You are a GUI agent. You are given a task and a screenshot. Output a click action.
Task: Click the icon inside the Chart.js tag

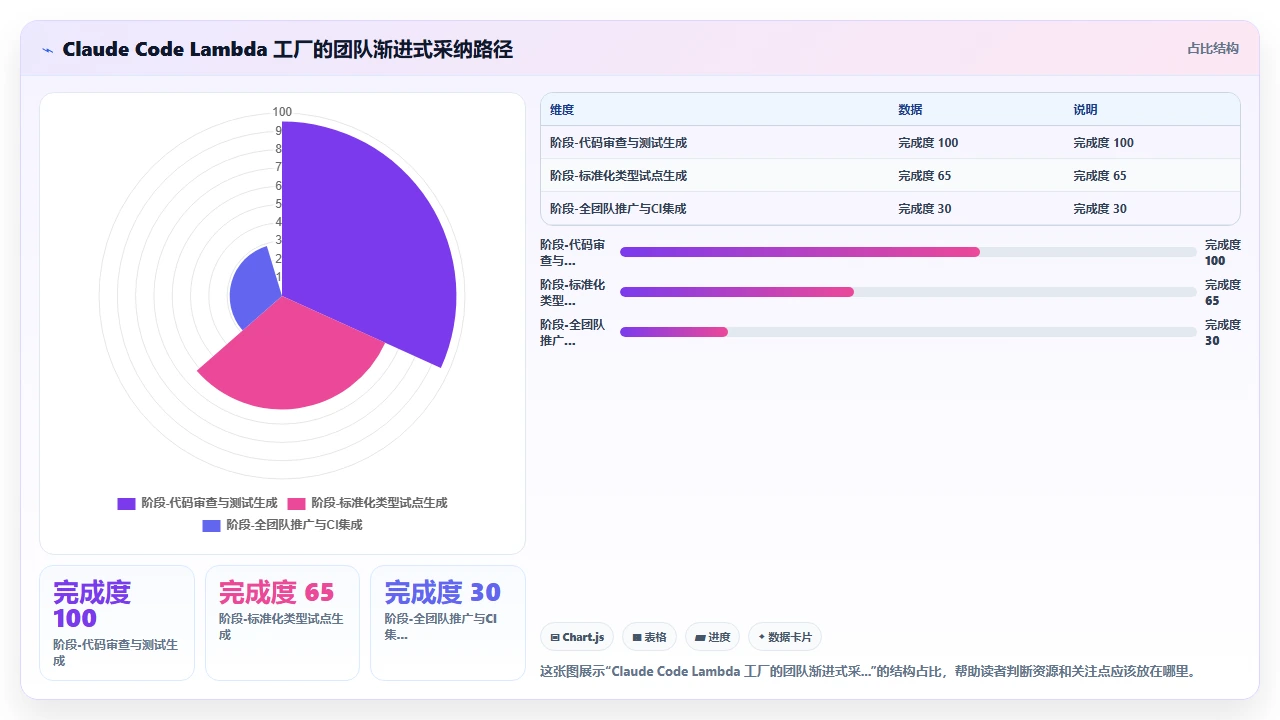tap(555, 637)
